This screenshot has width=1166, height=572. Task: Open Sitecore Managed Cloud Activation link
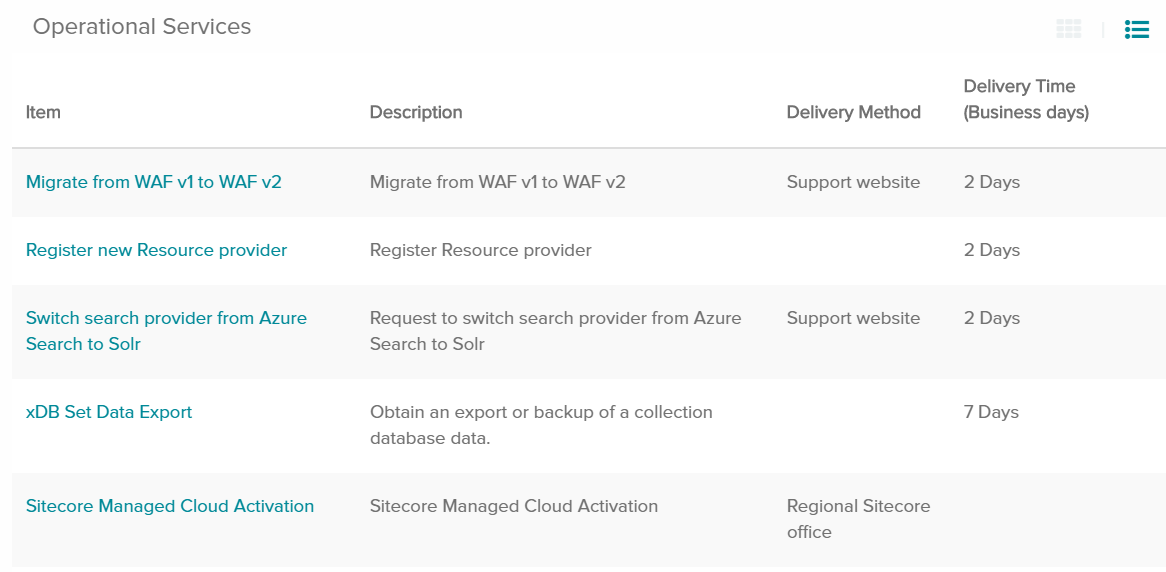[x=170, y=506]
